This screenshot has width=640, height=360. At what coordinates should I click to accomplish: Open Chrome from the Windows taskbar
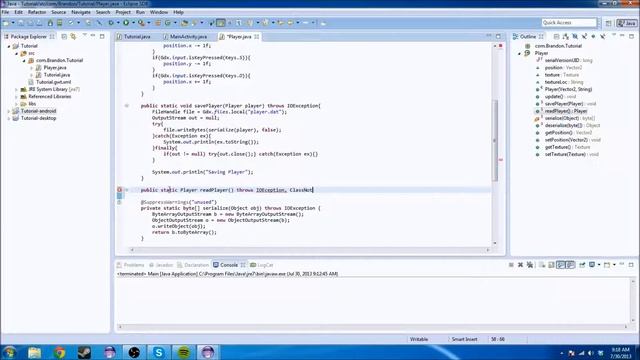click(x=60, y=352)
